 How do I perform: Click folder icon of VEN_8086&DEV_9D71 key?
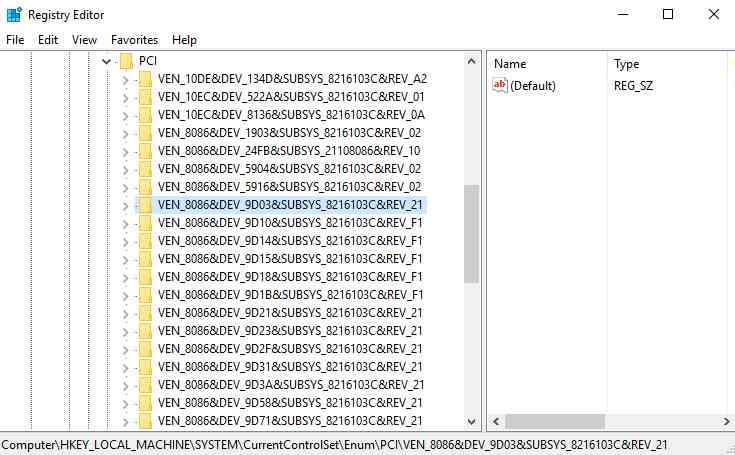pos(145,421)
